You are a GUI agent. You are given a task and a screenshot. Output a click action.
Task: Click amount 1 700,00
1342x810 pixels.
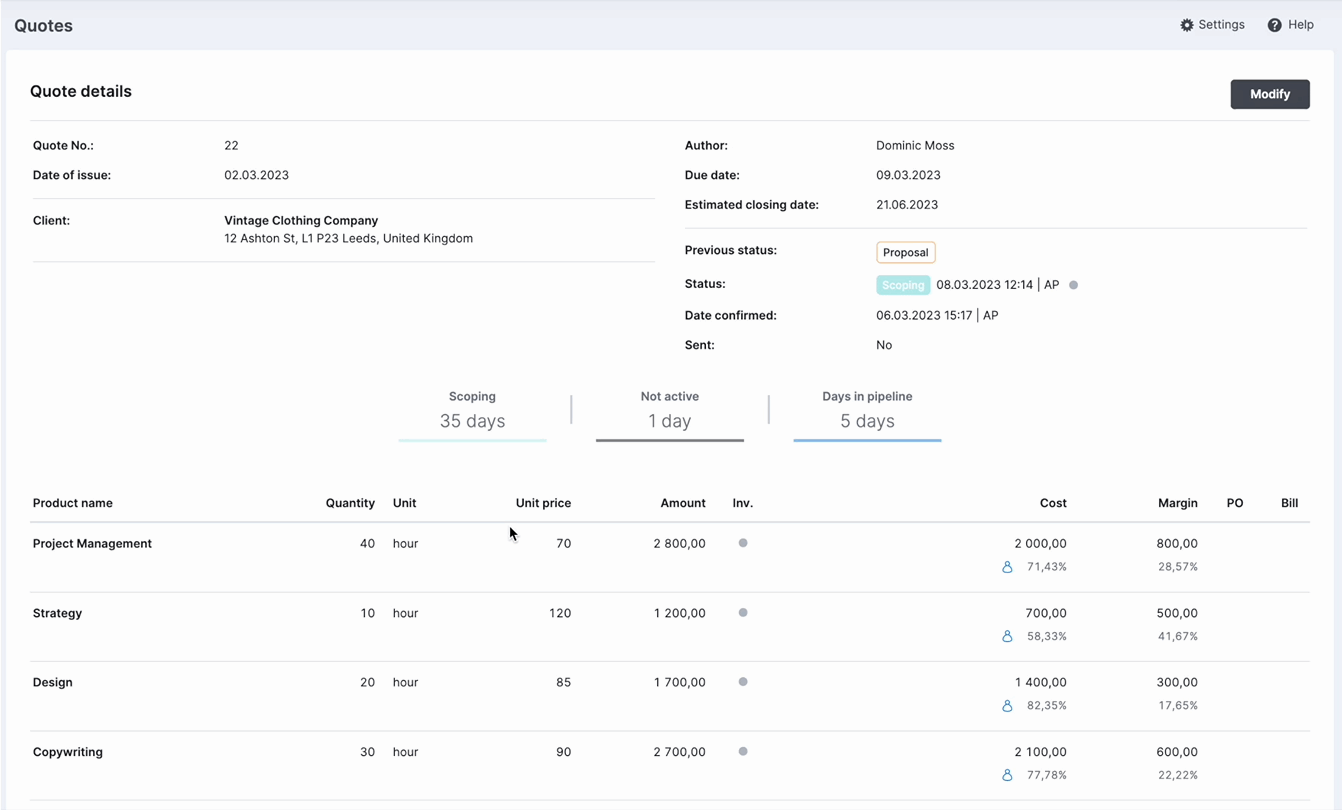point(680,682)
